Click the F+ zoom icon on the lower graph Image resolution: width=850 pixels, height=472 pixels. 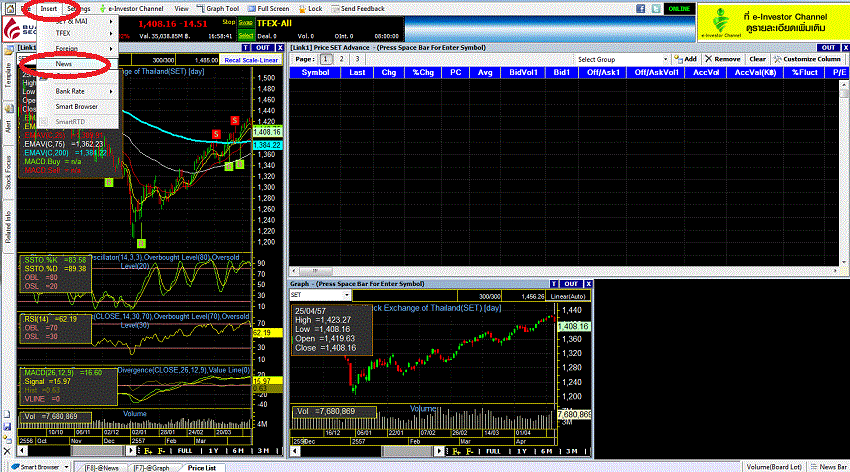click(456, 451)
